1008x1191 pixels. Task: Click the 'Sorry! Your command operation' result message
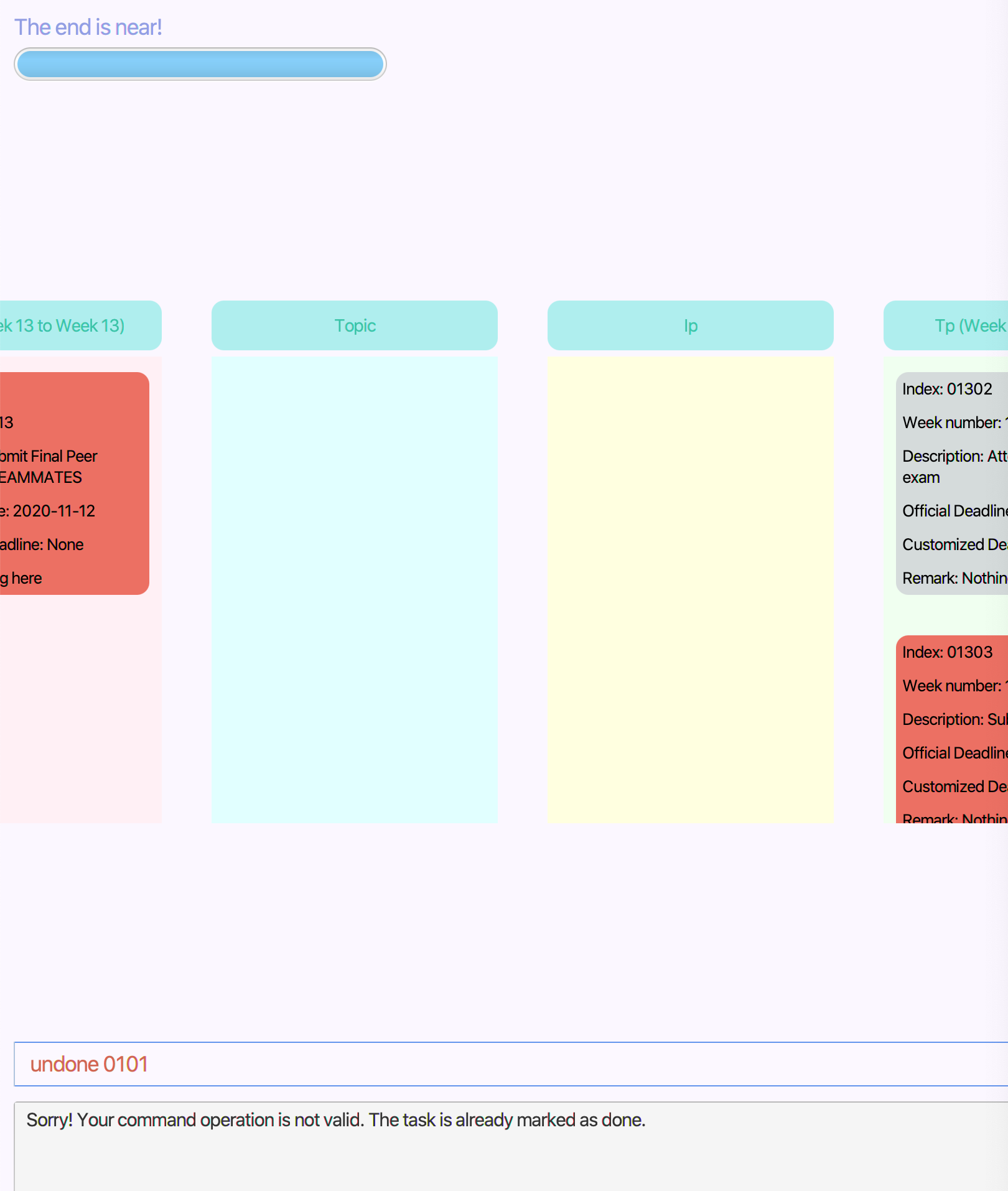[x=336, y=1120]
